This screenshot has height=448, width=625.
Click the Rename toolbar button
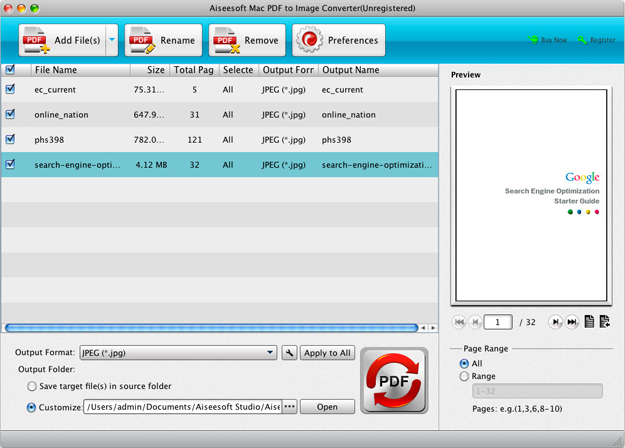point(163,41)
